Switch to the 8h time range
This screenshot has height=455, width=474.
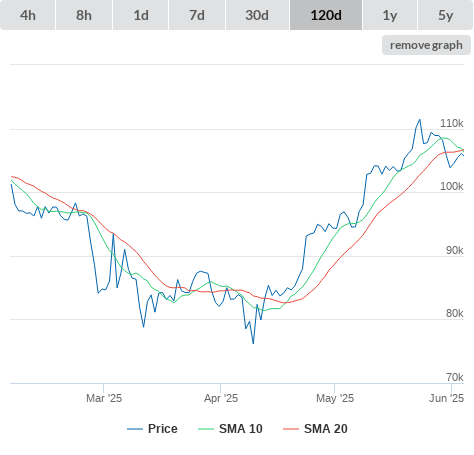(x=84, y=15)
